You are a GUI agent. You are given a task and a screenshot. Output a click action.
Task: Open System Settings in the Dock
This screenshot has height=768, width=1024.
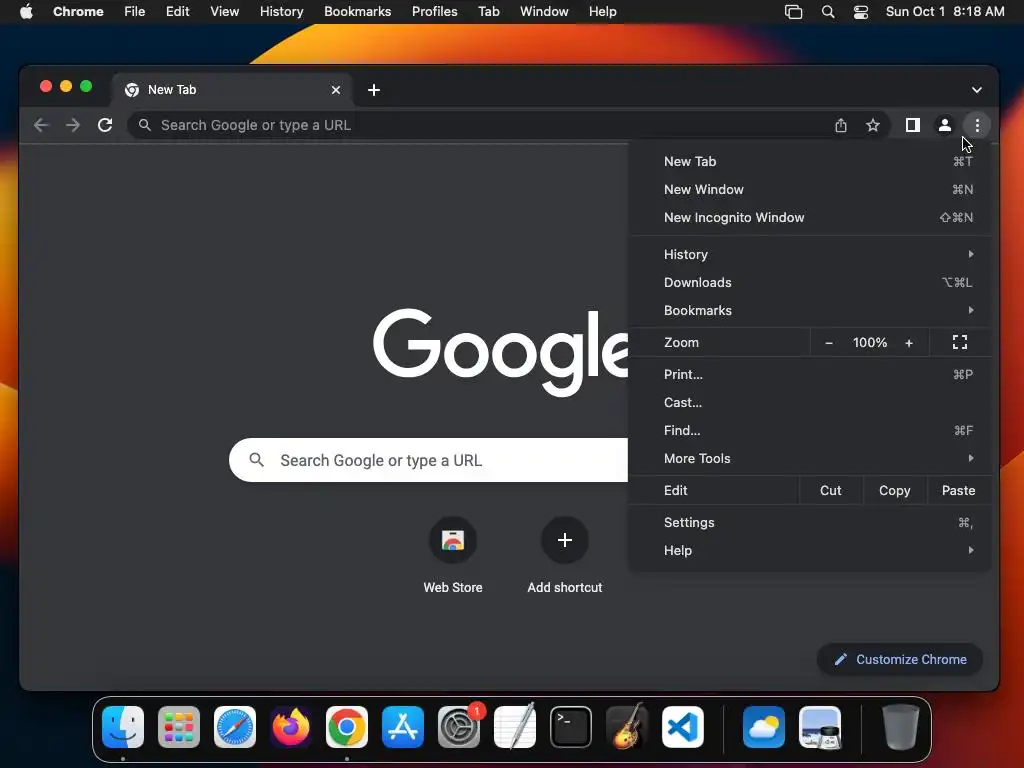(459, 727)
